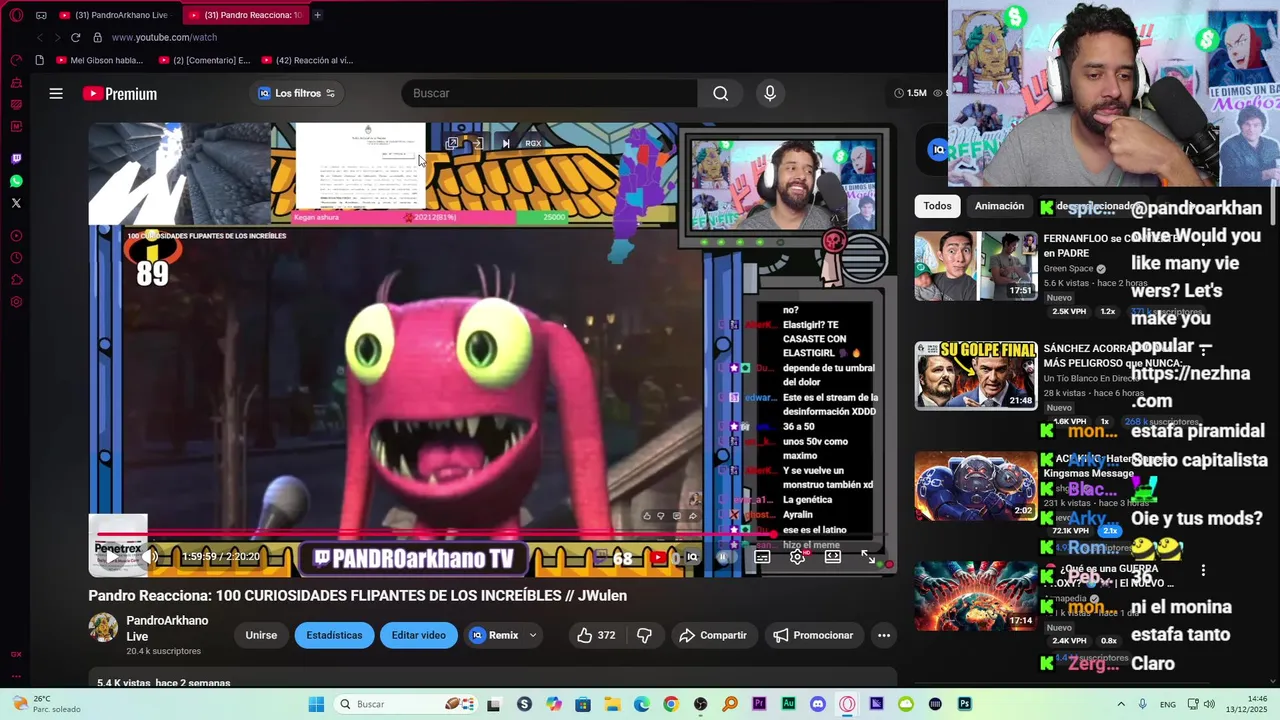Dislike the video

645,635
